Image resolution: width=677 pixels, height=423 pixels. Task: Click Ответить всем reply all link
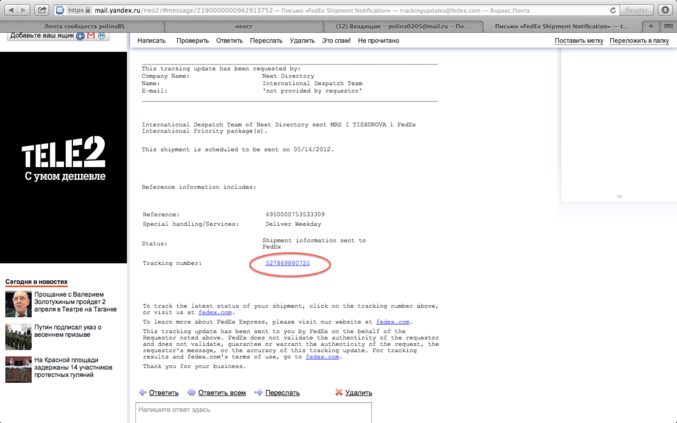222,392
